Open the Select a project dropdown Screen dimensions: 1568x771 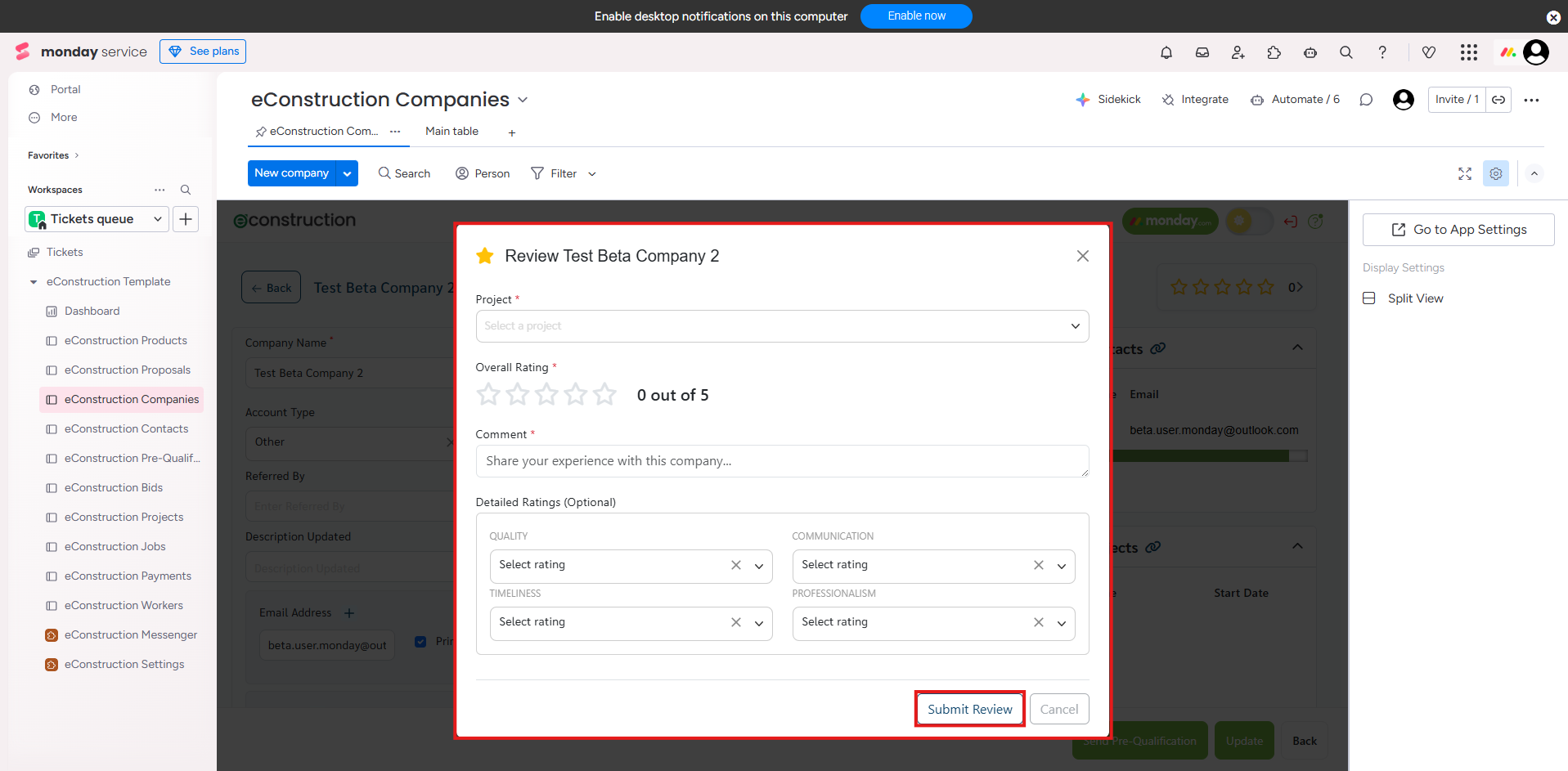782,326
